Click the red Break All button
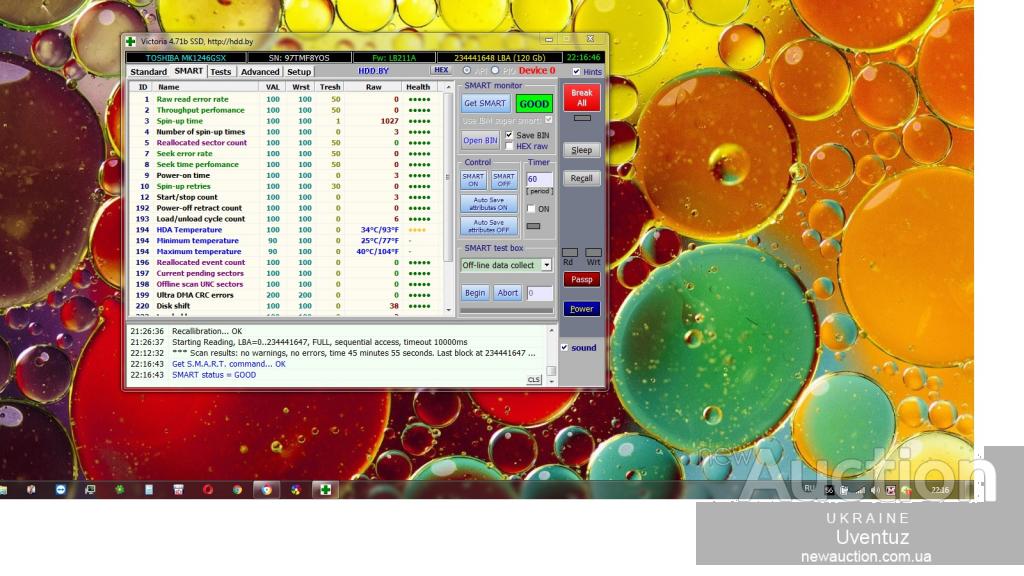The height and width of the screenshot is (576, 1024). coord(581,98)
